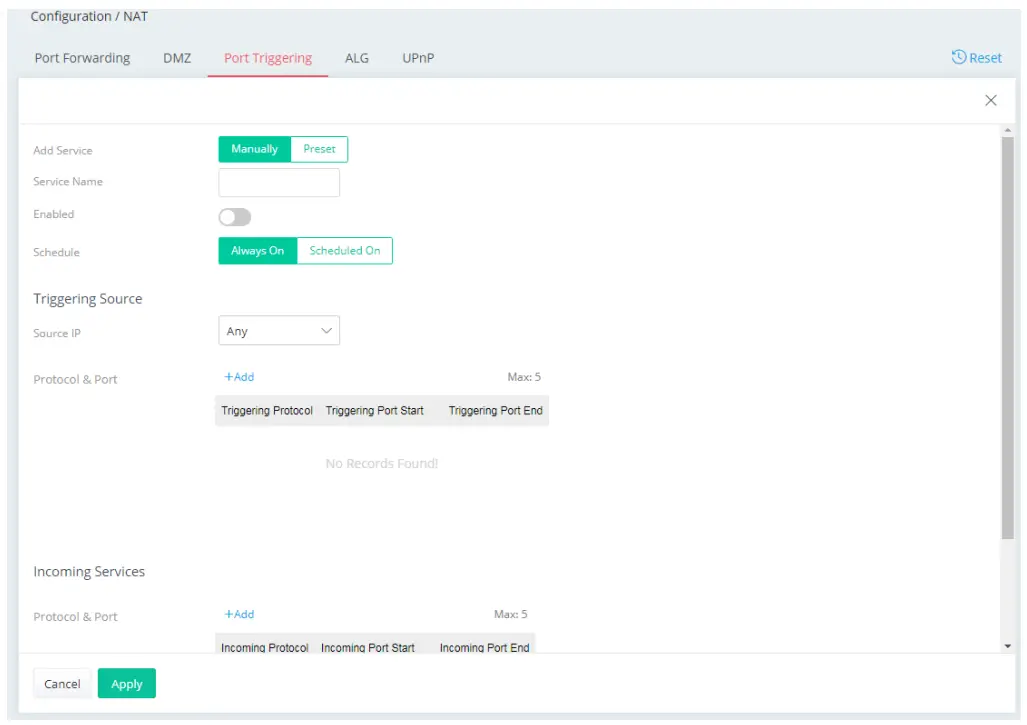
Task: Click the No Records Found message
Action: tap(382, 464)
